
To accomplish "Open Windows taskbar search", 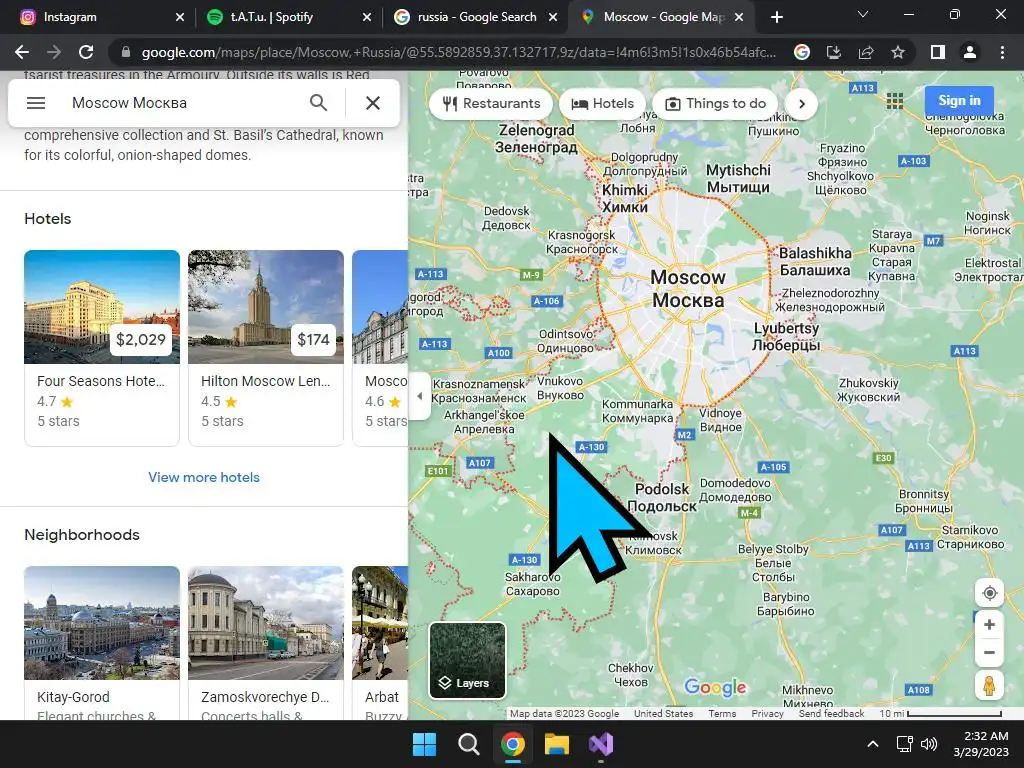I will tap(468, 744).
